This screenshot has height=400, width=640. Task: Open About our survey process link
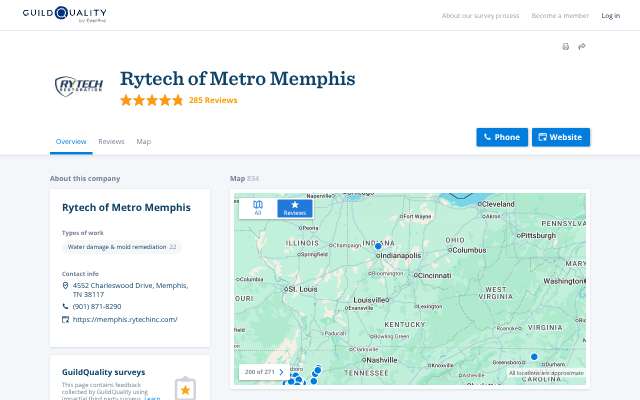480,16
